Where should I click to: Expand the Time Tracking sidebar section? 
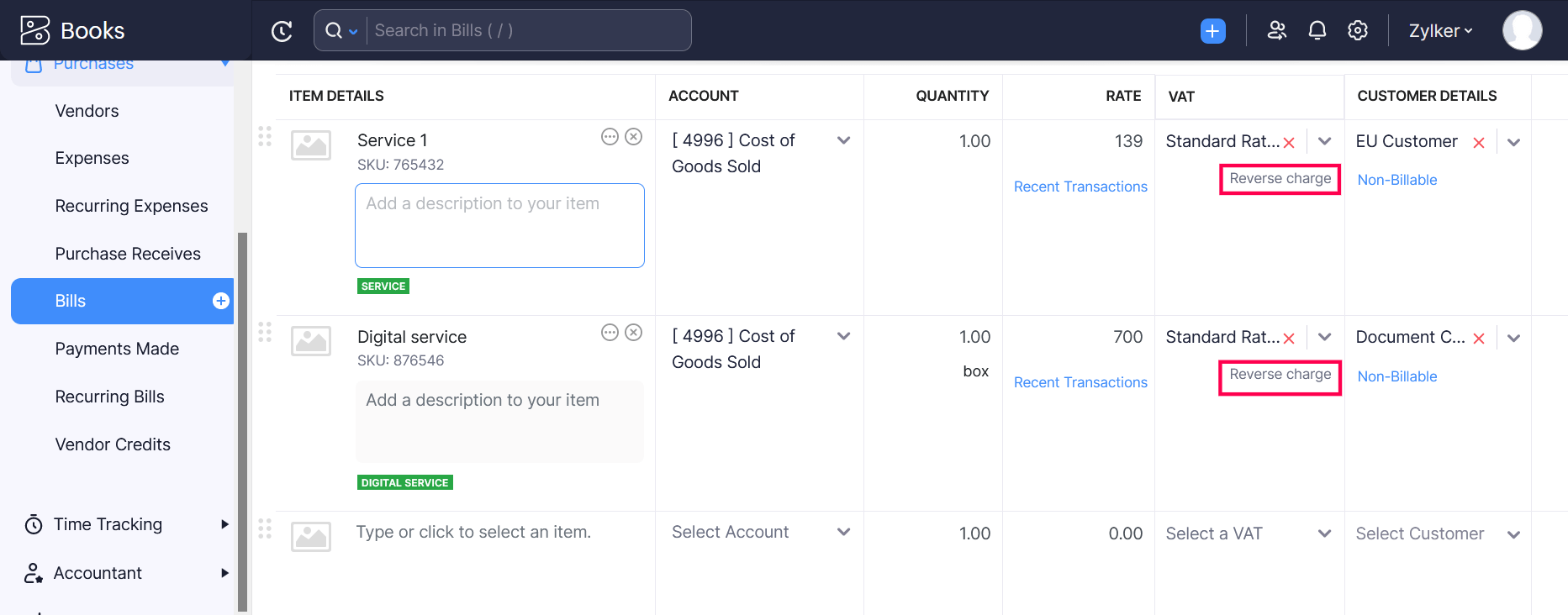pos(224,524)
